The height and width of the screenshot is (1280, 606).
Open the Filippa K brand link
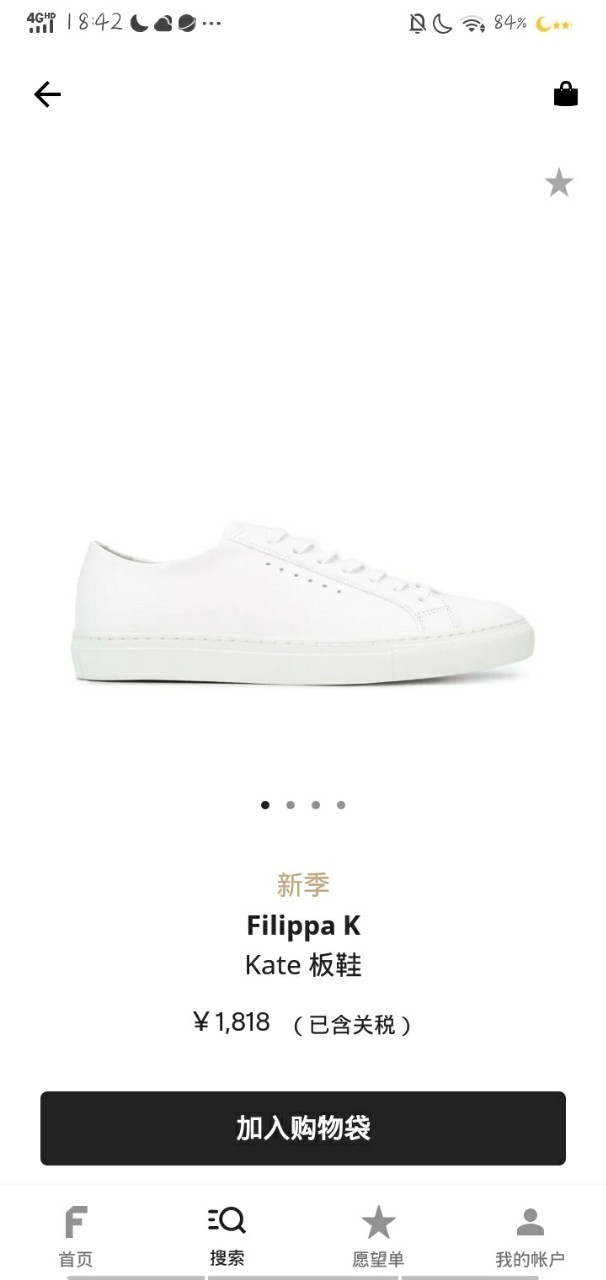click(303, 925)
